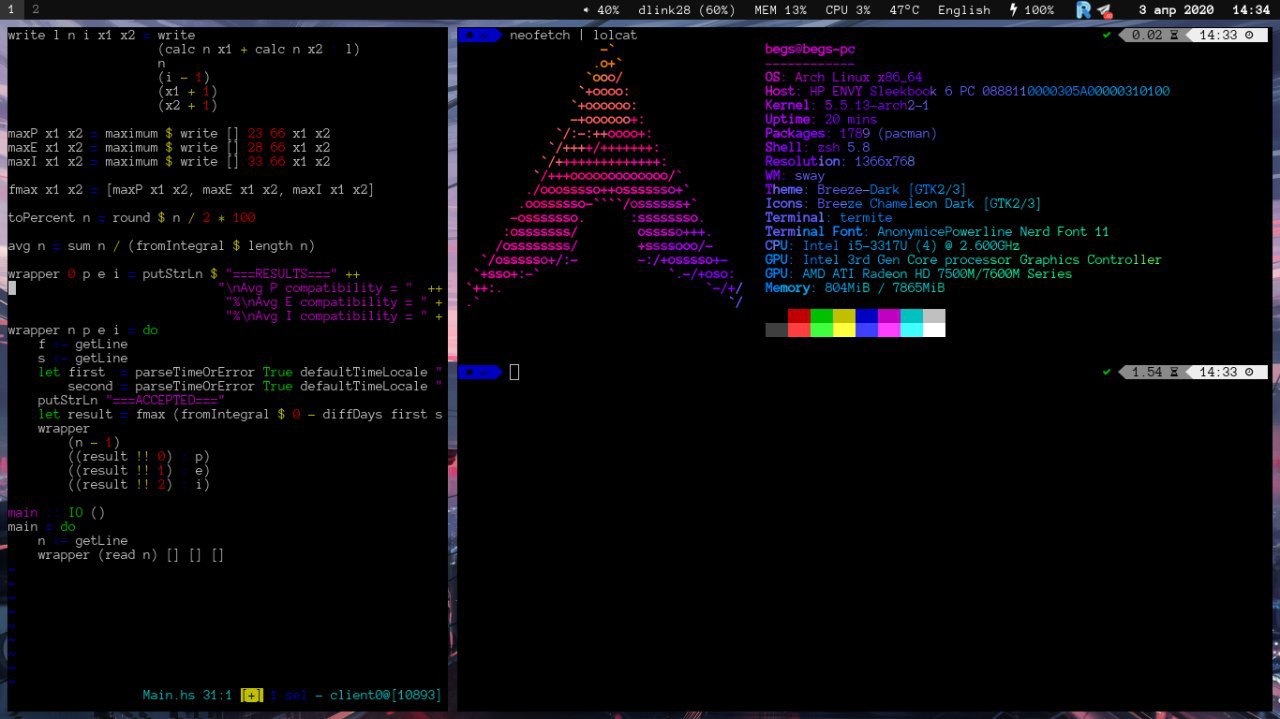The image size is (1280, 719).
Task: Click the 'WM: sway' line
Action: pos(795,175)
